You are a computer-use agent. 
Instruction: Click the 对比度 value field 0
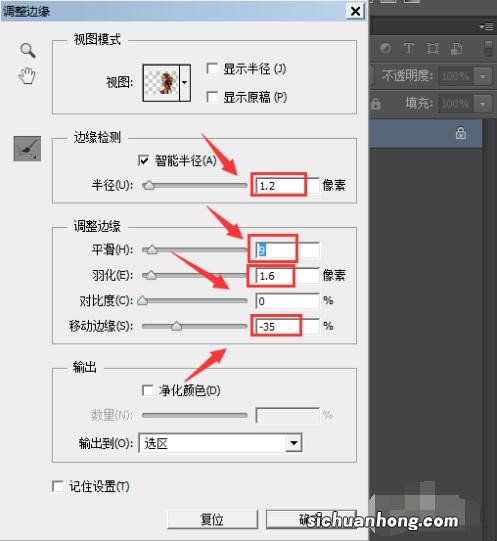(x=288, y=301)
